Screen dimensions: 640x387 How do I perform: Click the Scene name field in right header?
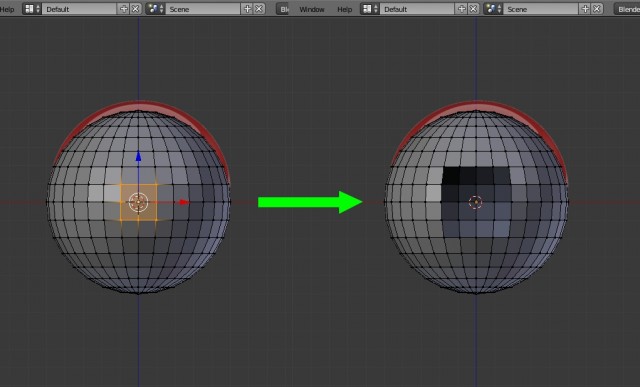[x=541, y=9]
